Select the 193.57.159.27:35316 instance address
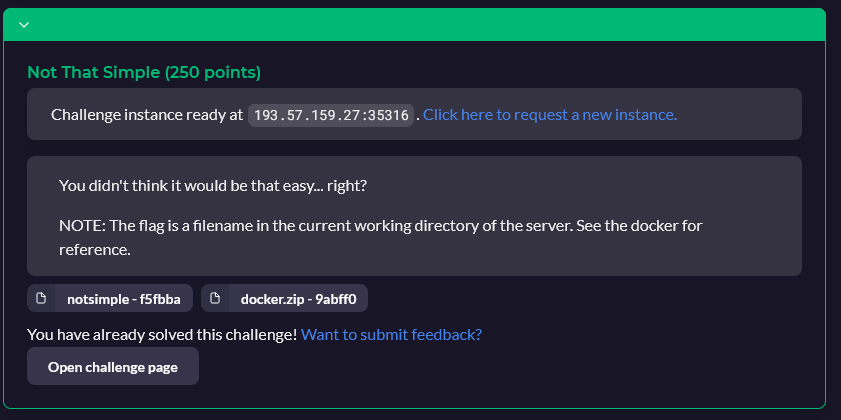The image size is (841, 420). point(331,115)
